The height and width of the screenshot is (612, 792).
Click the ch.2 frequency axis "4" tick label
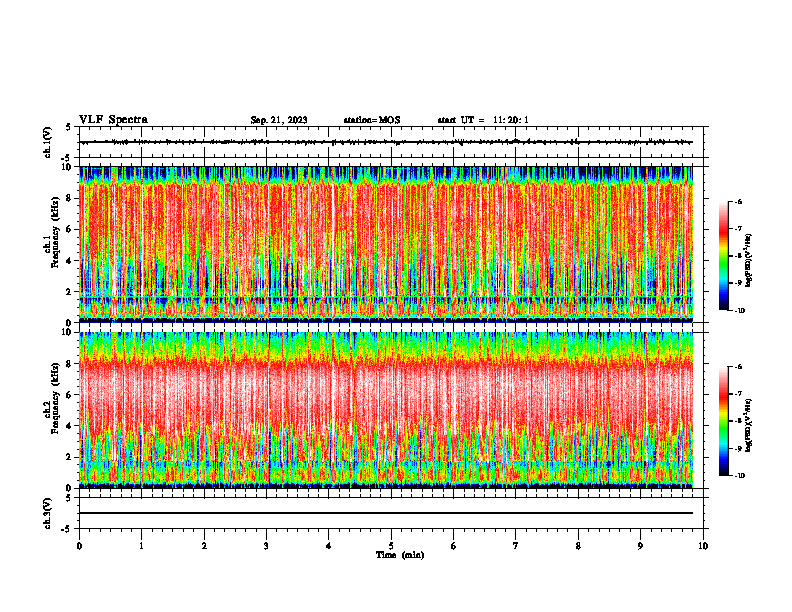tap(70, 426)
